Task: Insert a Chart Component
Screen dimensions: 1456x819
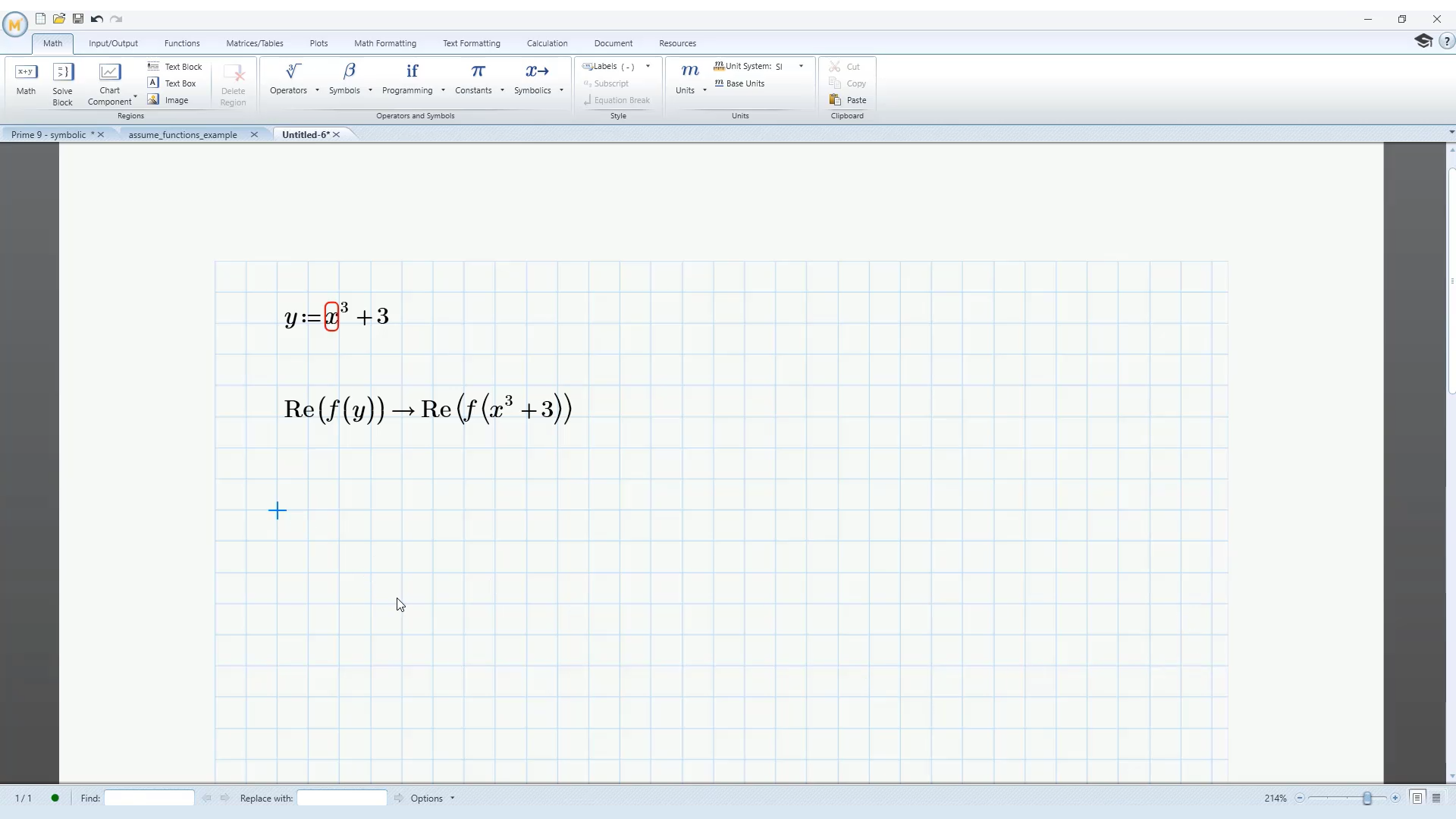Action: (110, 79)
